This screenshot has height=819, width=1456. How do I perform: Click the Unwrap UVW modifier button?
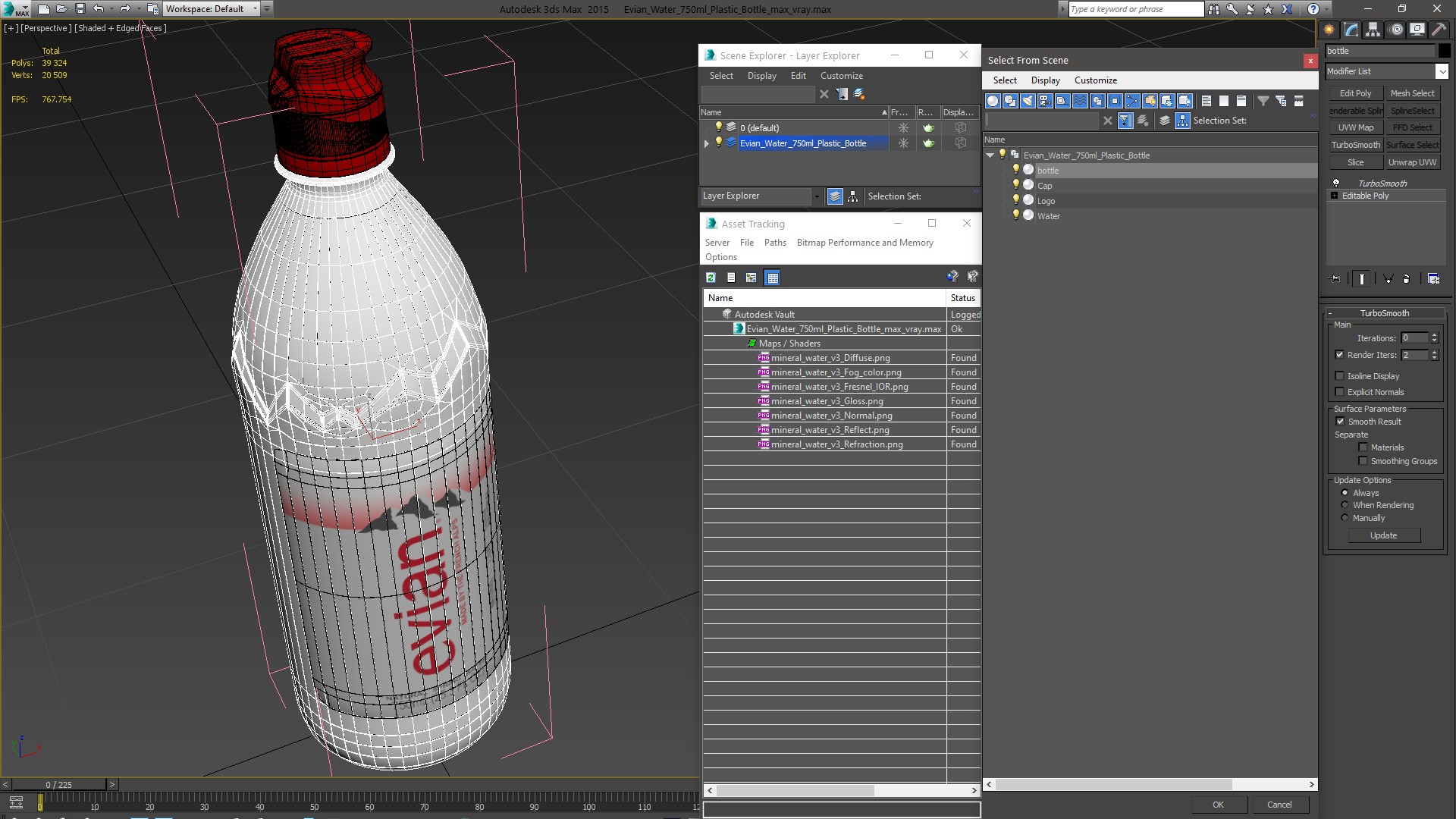coord(1412,162)
